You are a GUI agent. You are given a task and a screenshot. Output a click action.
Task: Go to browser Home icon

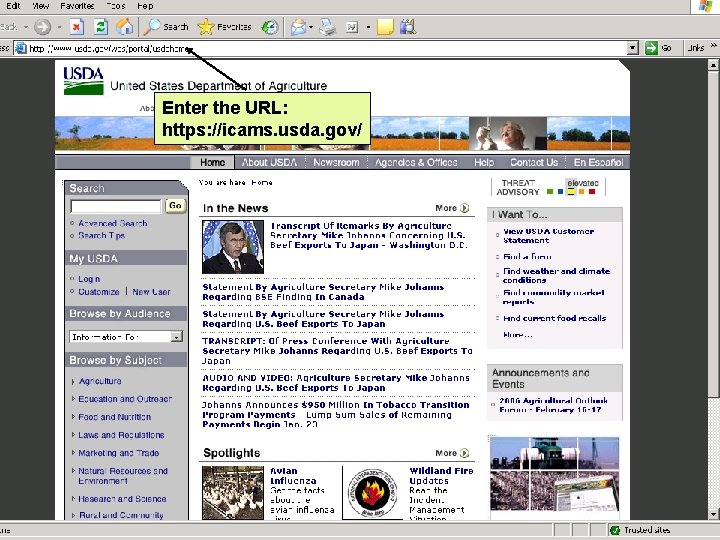[124, 27]
